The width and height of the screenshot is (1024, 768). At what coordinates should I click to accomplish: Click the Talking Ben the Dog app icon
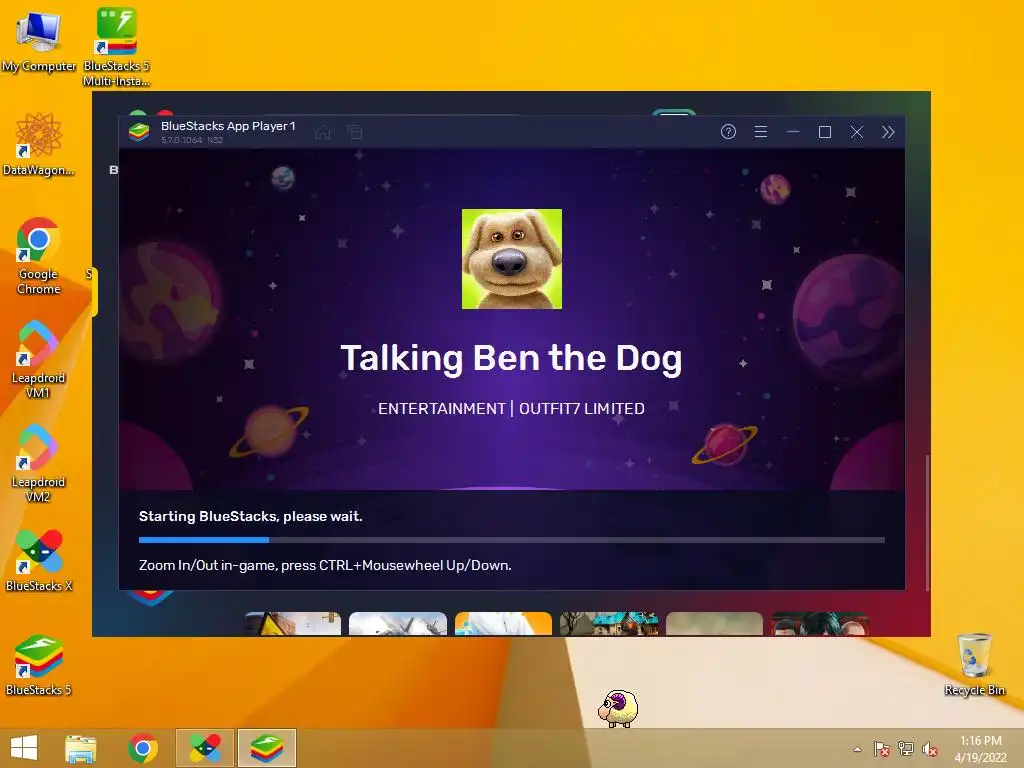(x=512, y=259)
